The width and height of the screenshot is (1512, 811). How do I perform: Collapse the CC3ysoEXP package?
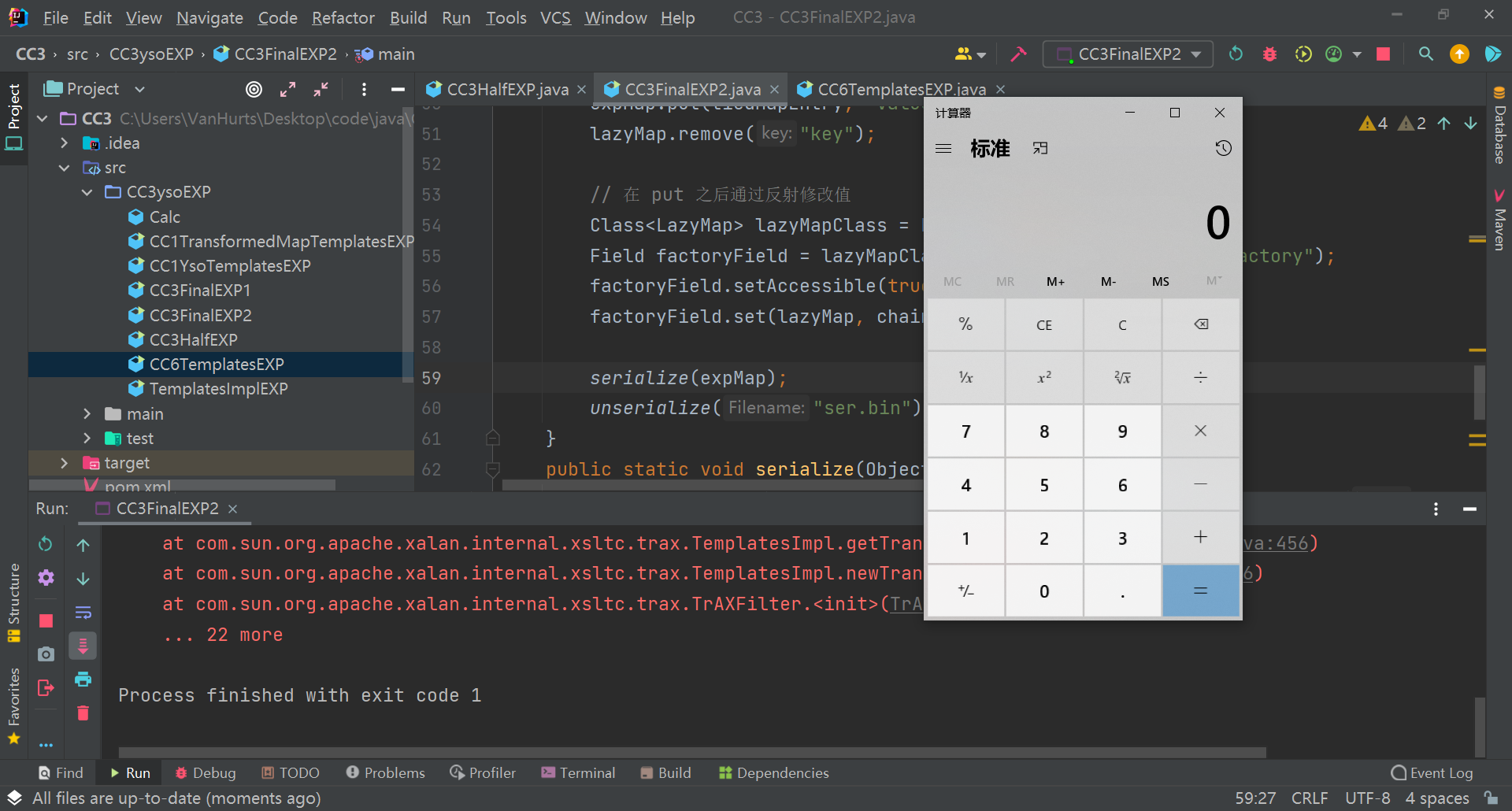[86, 192]
